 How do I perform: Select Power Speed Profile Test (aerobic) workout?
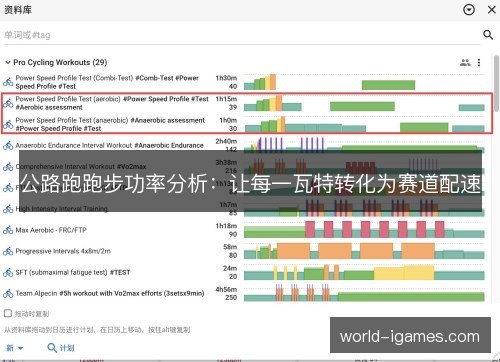[112, 103]
